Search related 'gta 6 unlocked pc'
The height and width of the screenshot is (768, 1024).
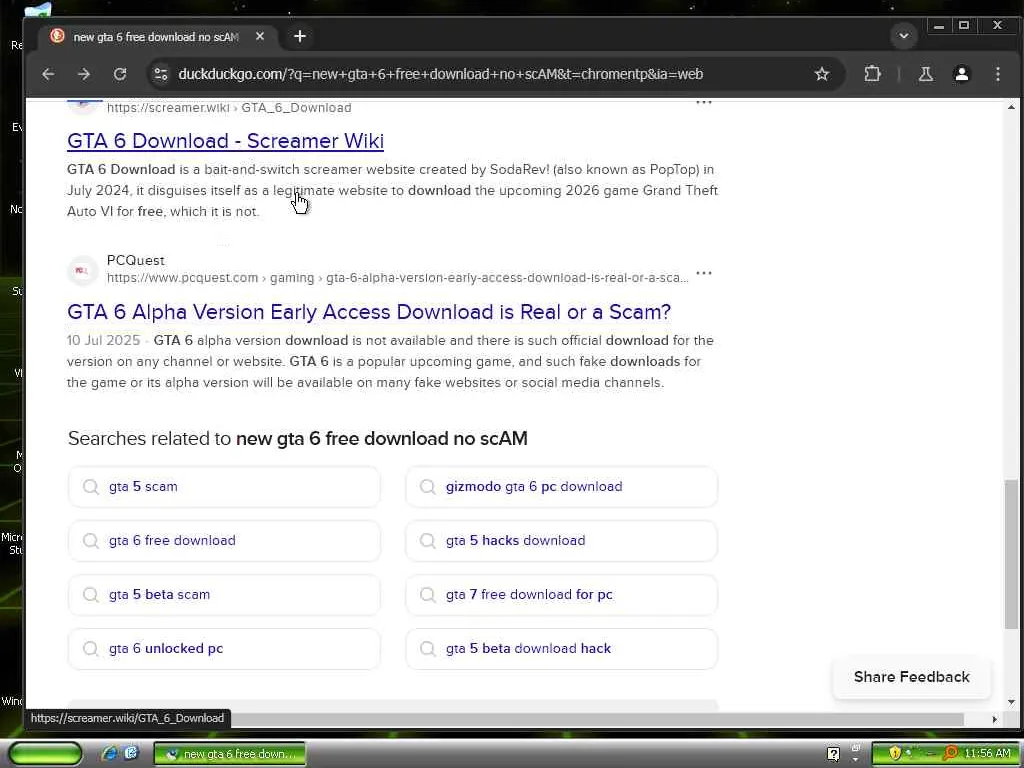point(224,649)
